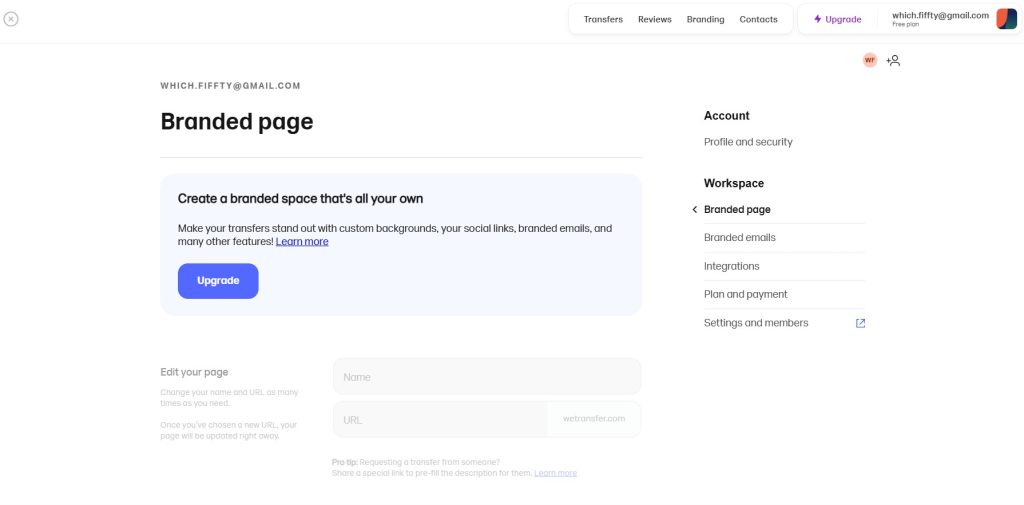Click the add member icon
Image resolution: width=1024 pixels, height=505 pixels.
[x=893, y=61]
